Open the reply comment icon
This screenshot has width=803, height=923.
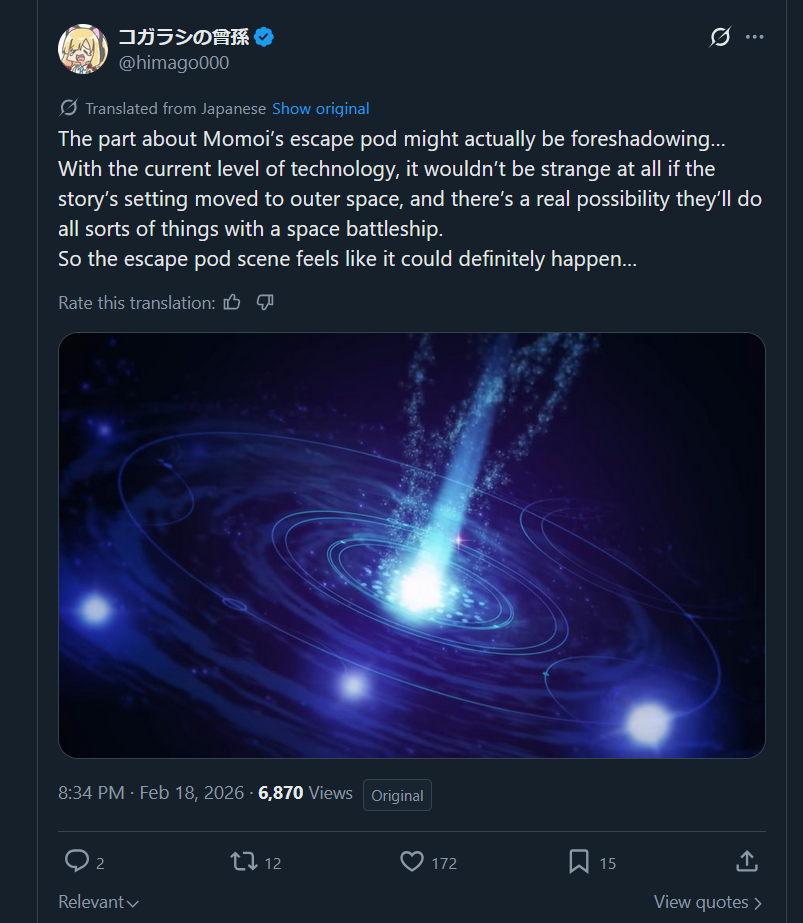pyautogui.click(x=77, y=861)
